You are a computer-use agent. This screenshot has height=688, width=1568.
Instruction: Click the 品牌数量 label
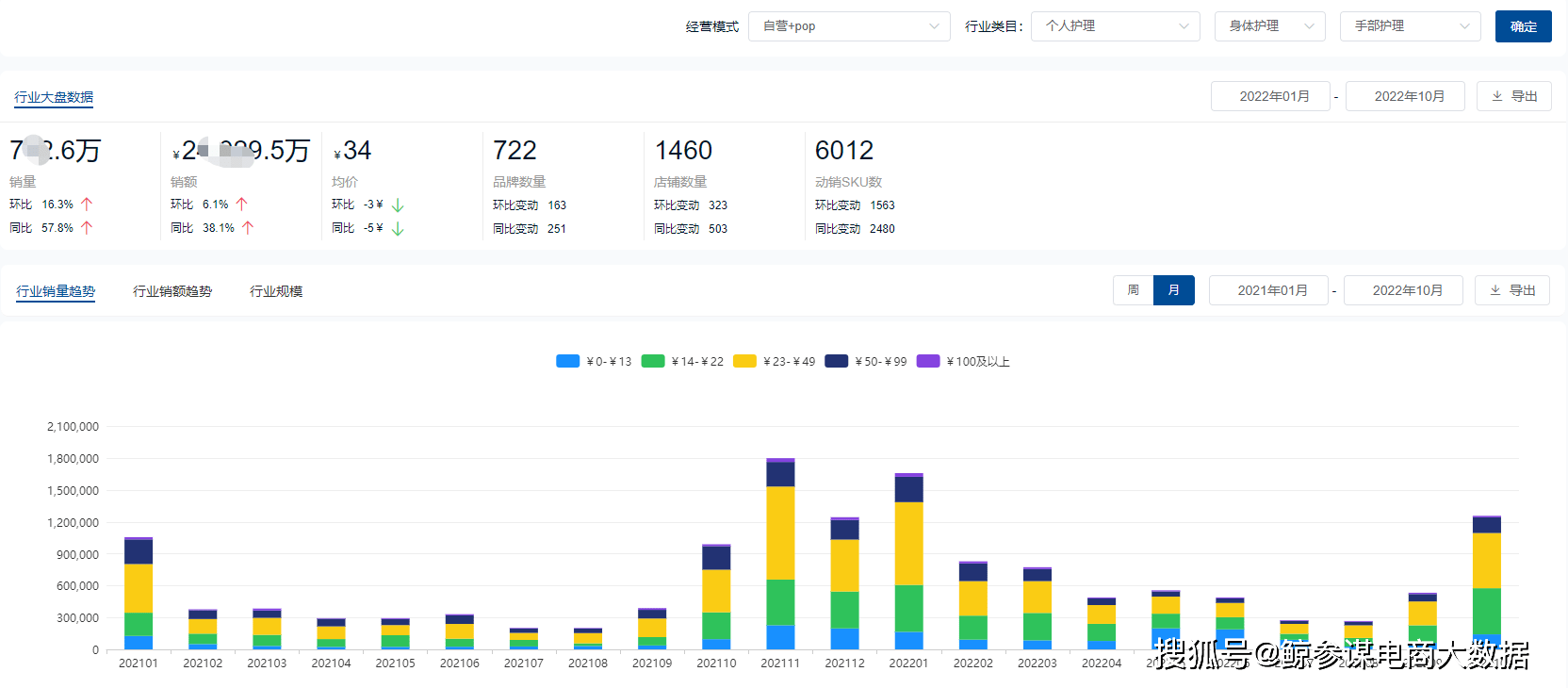(519, 182)
